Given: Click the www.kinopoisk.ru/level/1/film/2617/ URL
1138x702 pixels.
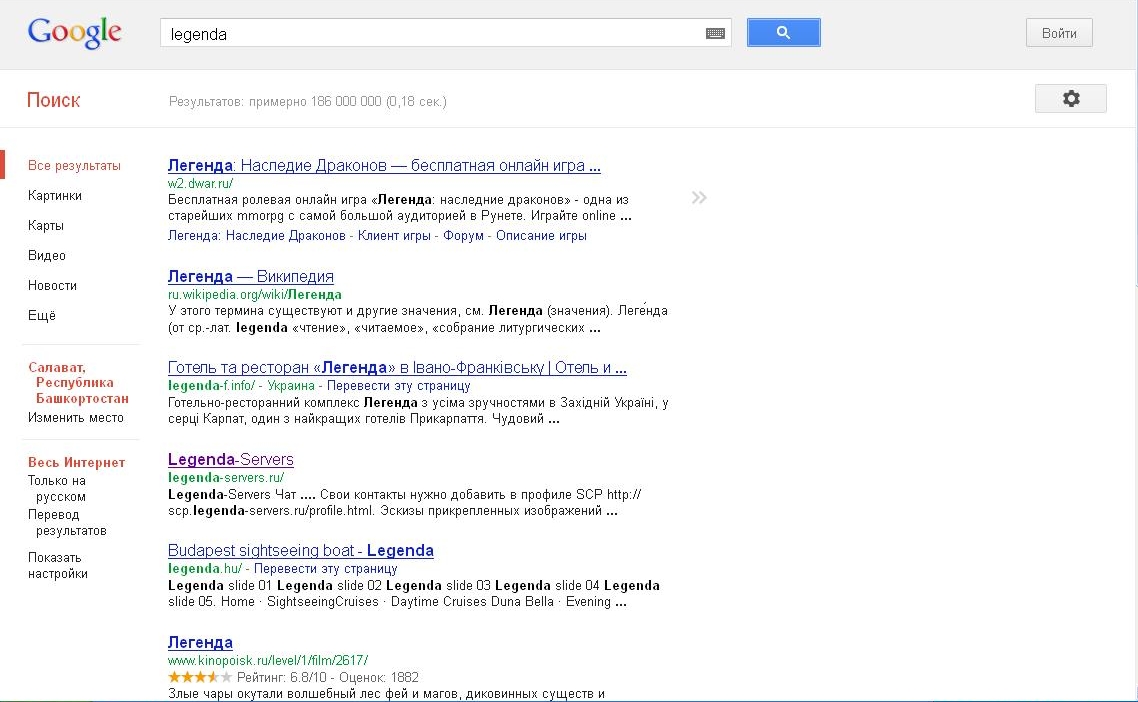Looking at the screenshot, I should tap(268, 660).
